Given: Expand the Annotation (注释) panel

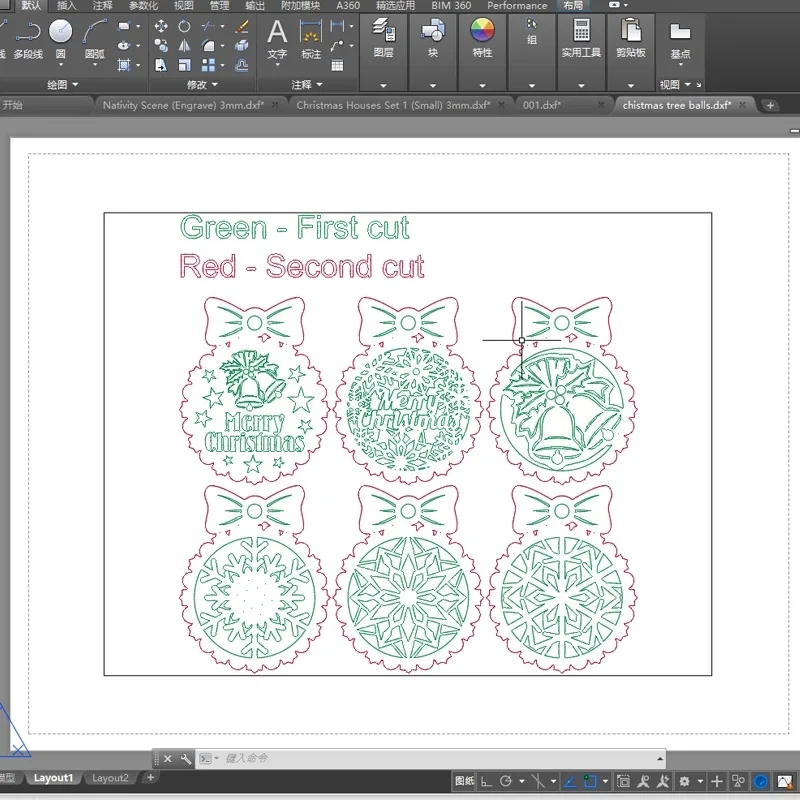Looking at the screenshot, I should pyautogui.click(x=307, y=84).
